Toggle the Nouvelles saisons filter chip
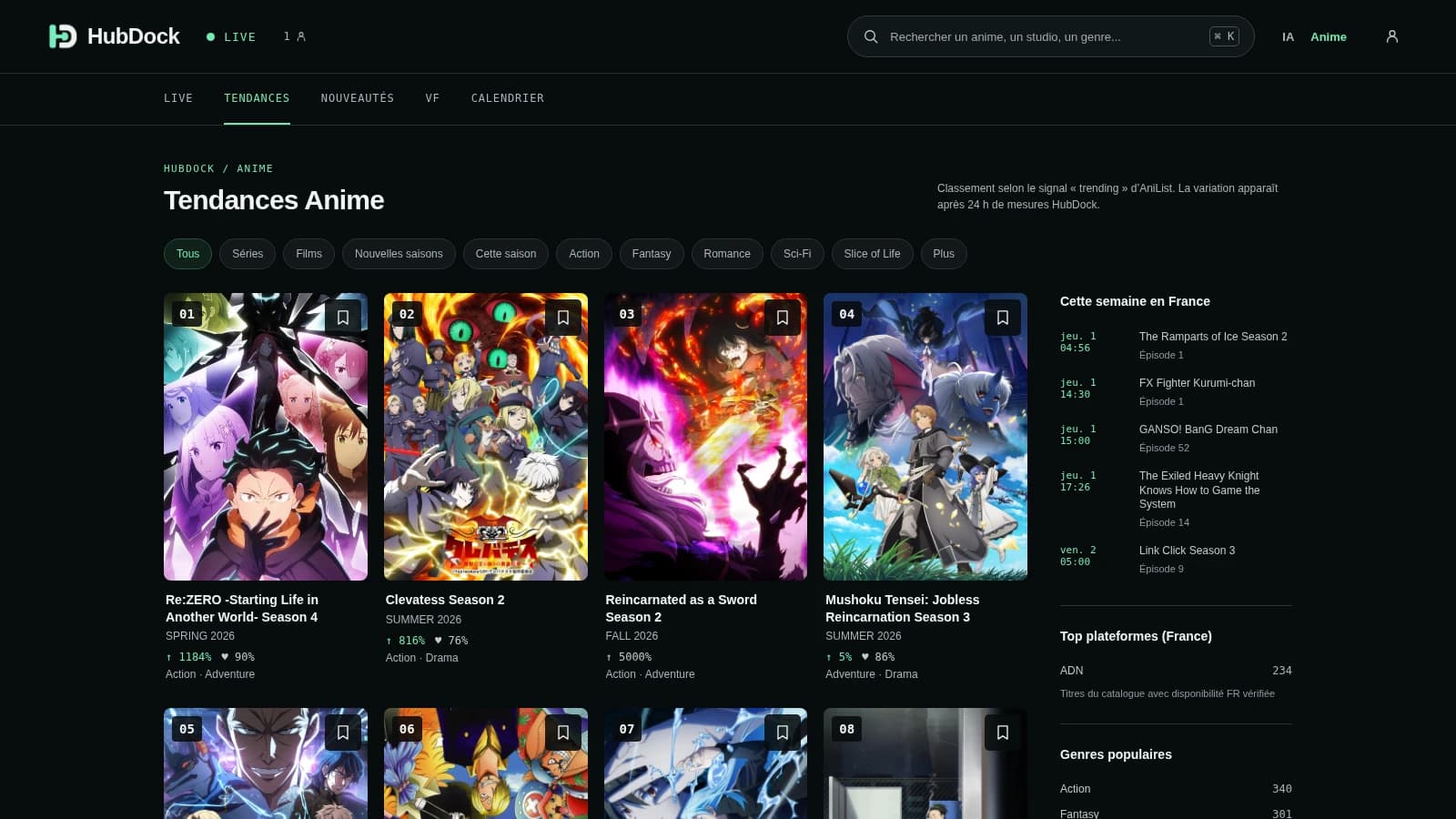 tap(399, 254)
